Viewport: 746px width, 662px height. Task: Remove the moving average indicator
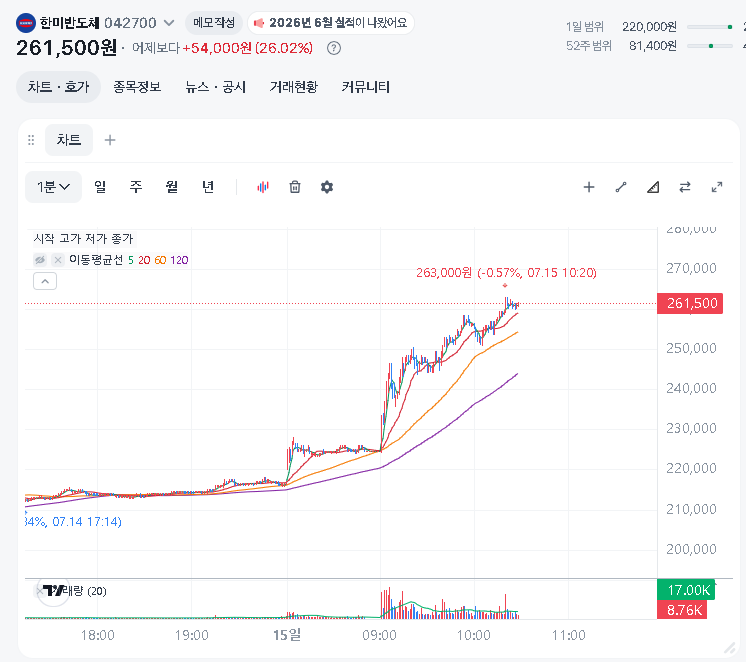(x=58, y=260)
